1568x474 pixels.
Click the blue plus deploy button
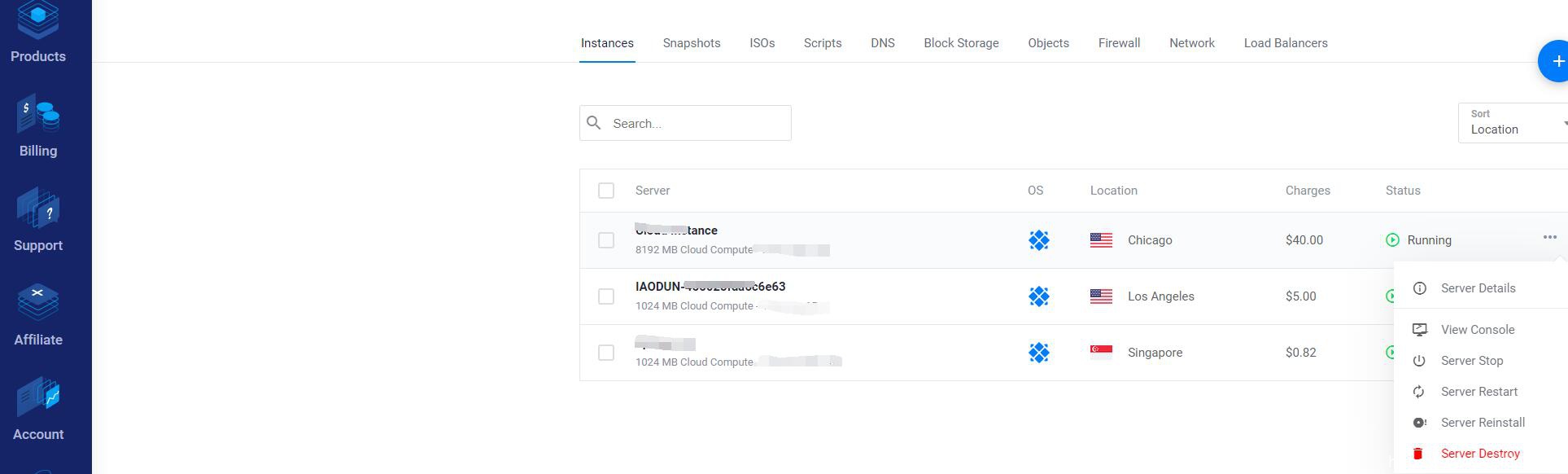tap(1556, 61)
